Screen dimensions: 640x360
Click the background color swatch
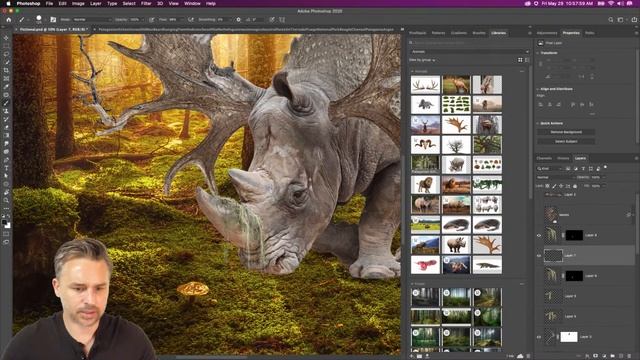(8, 225)
